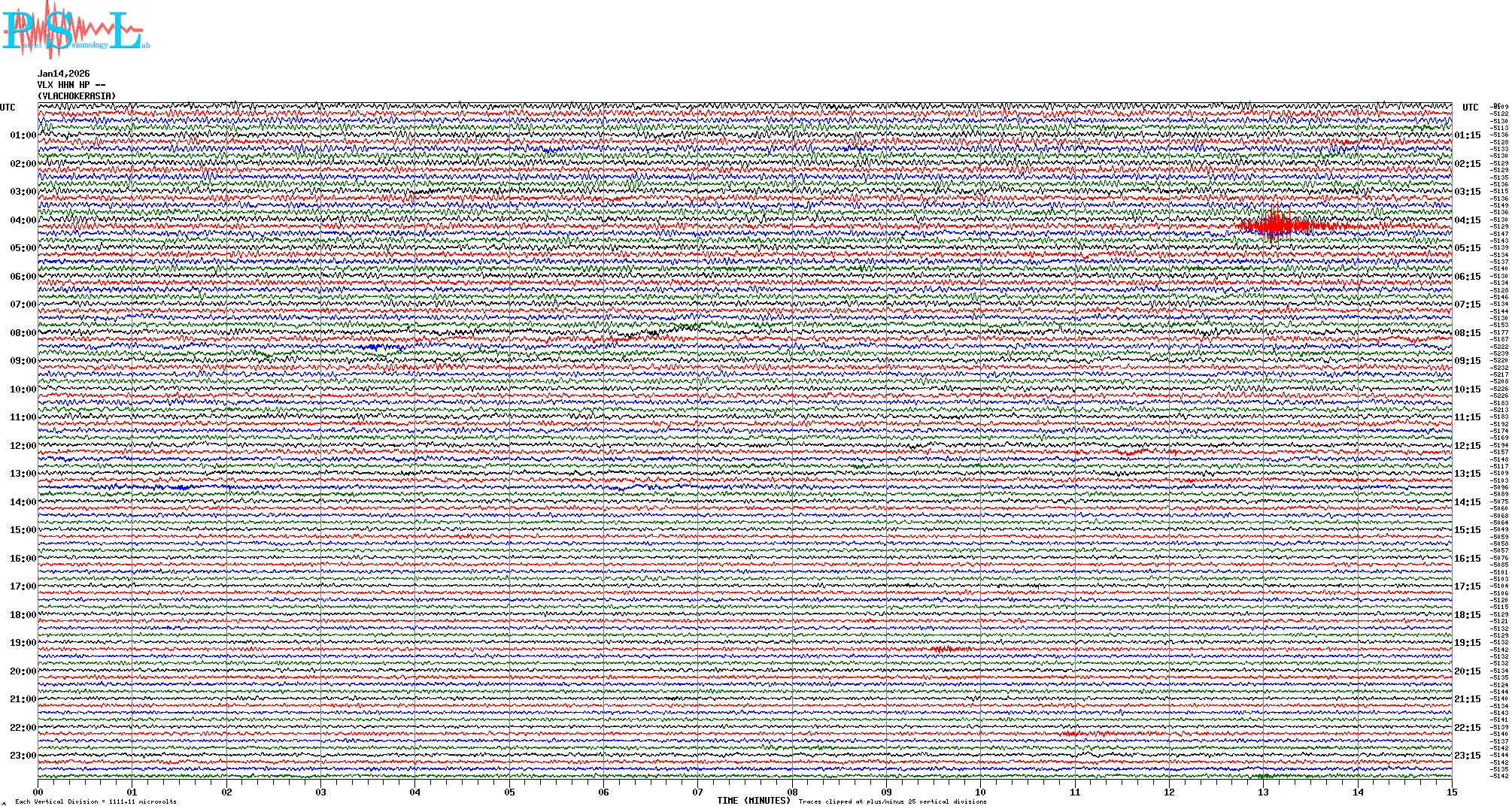Click the 19:15 label on right axis
Screen dimensions: 1512x812
coord(1467,643)
